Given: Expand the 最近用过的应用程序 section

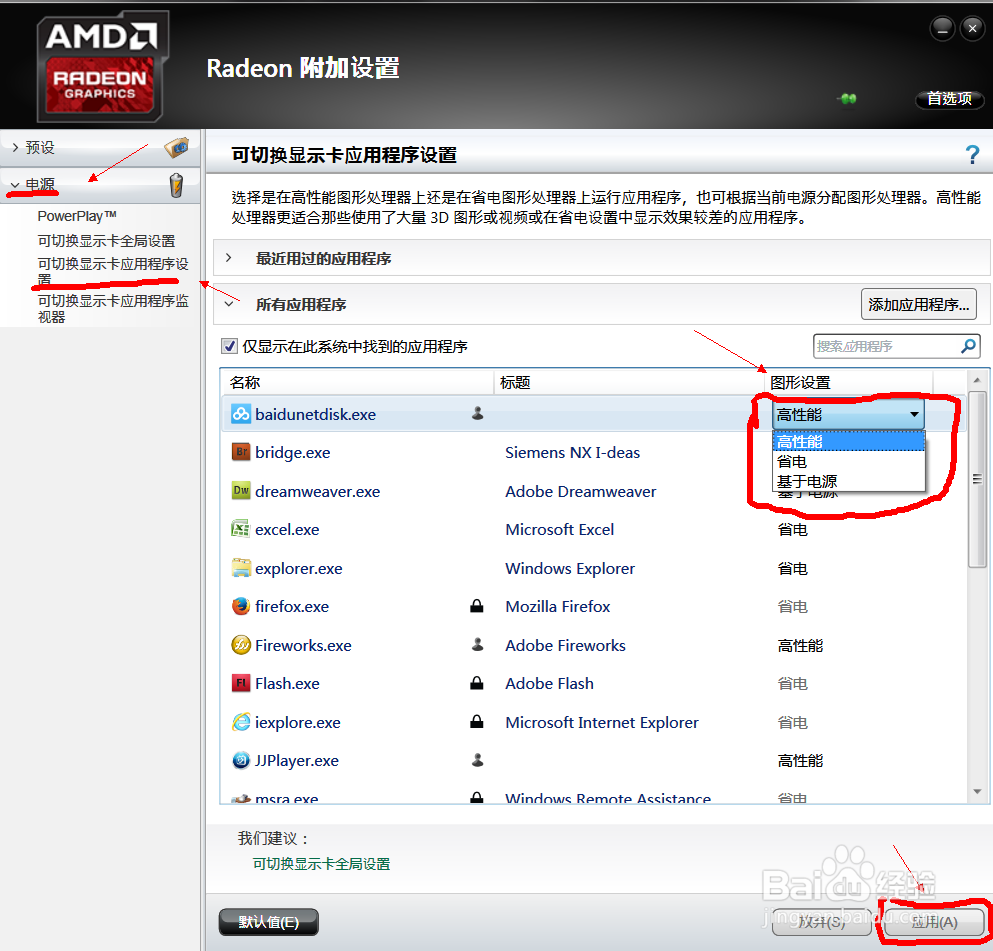Looking at the screenshot, I should tap(229, 258).
